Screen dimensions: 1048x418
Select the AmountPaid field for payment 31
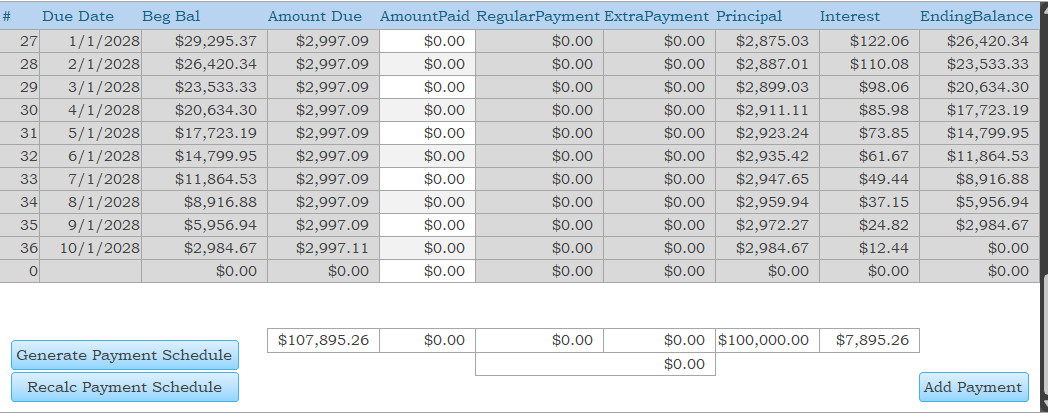(427, 133)
